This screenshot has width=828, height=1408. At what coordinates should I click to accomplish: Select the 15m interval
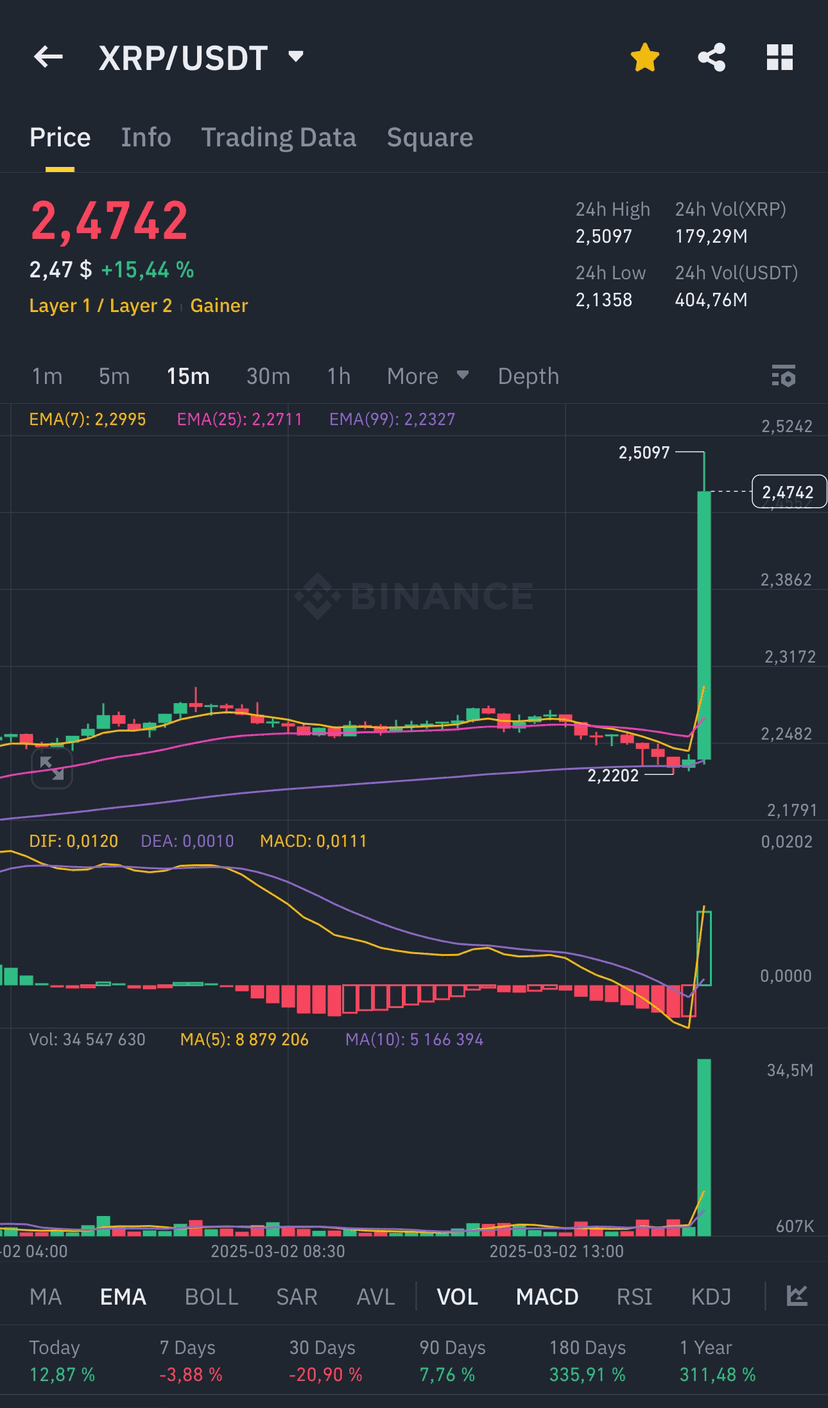coord(188,376)
